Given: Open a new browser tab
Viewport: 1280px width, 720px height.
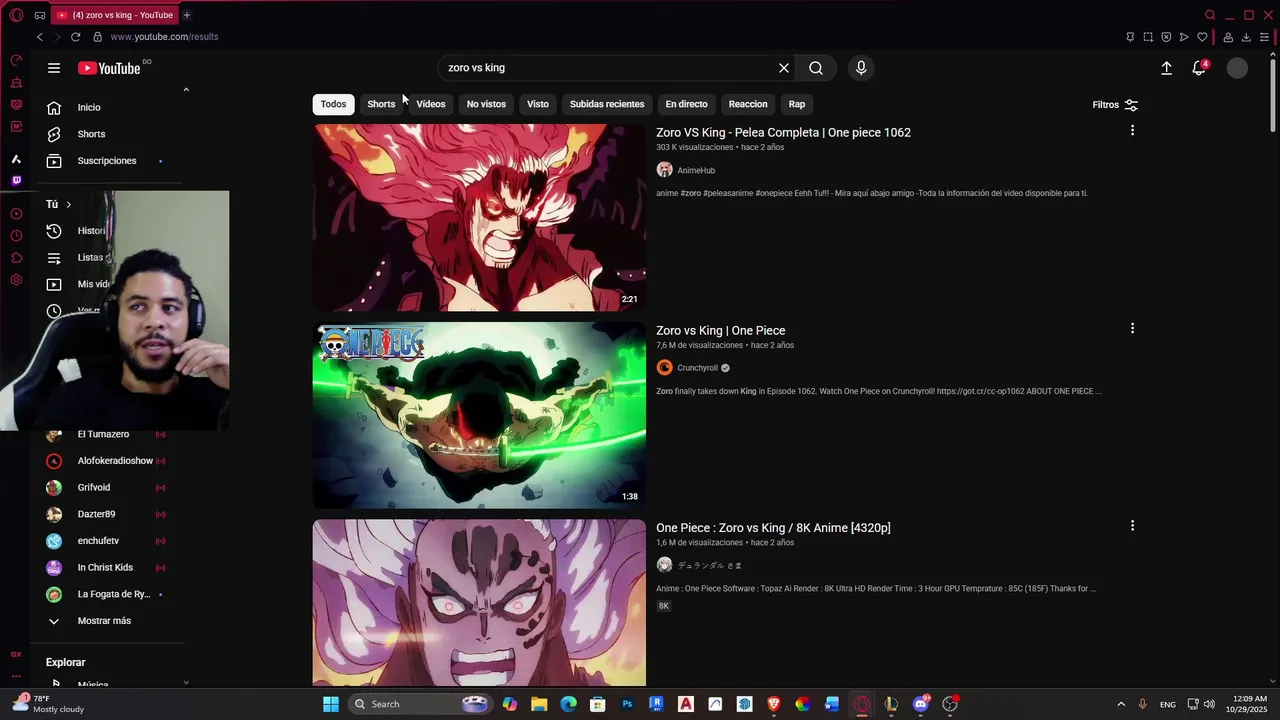Looking at the screenshot, I should (187, 15).
